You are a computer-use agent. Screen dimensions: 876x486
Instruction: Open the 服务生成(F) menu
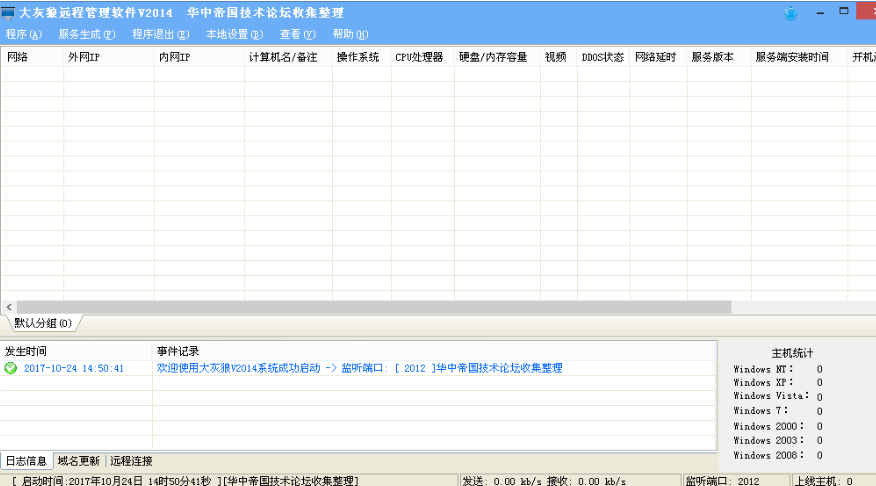[87, 34]
